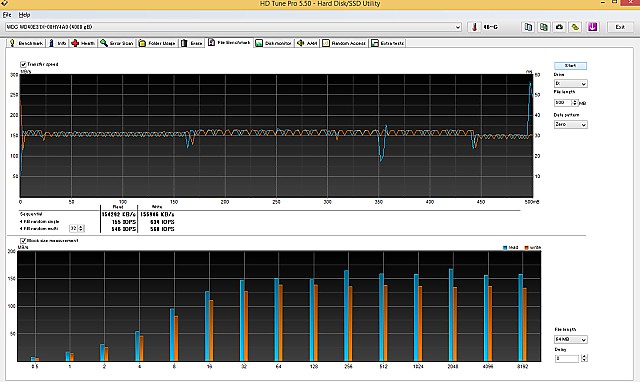Click the purple download save icon
640x382 pixels.
click(593, 27)
